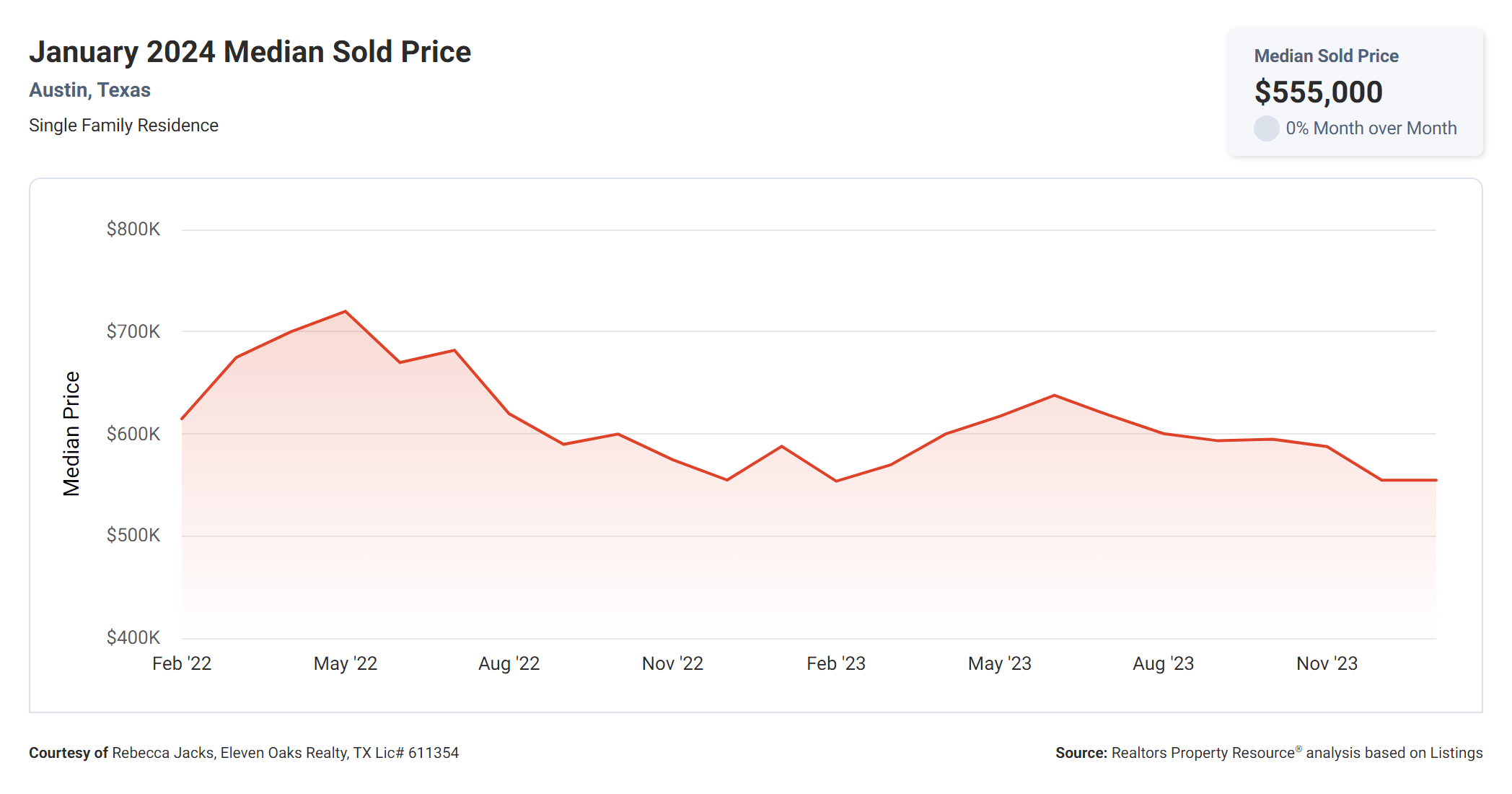Click the $400K y-axis label

(x=133, y=638)
